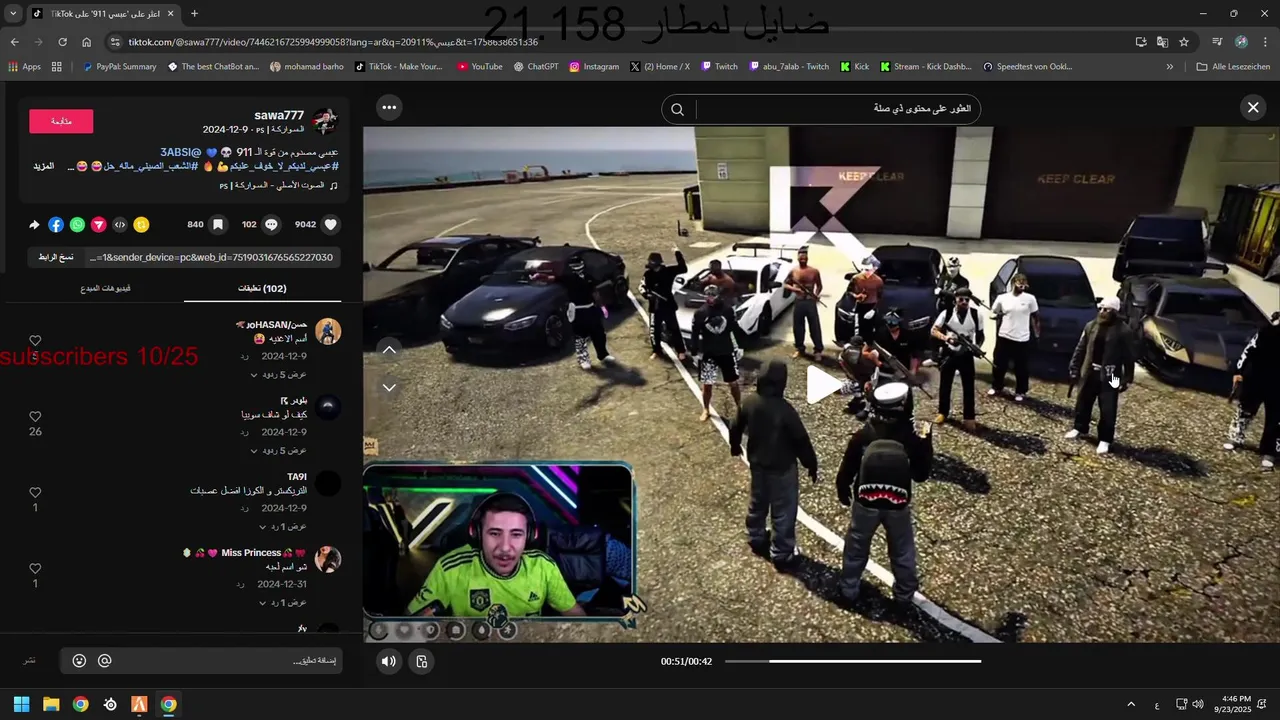This screenshot has width=1280, height=720.
Task: Go to the next video with the down chevron
Action: point(389,387)
